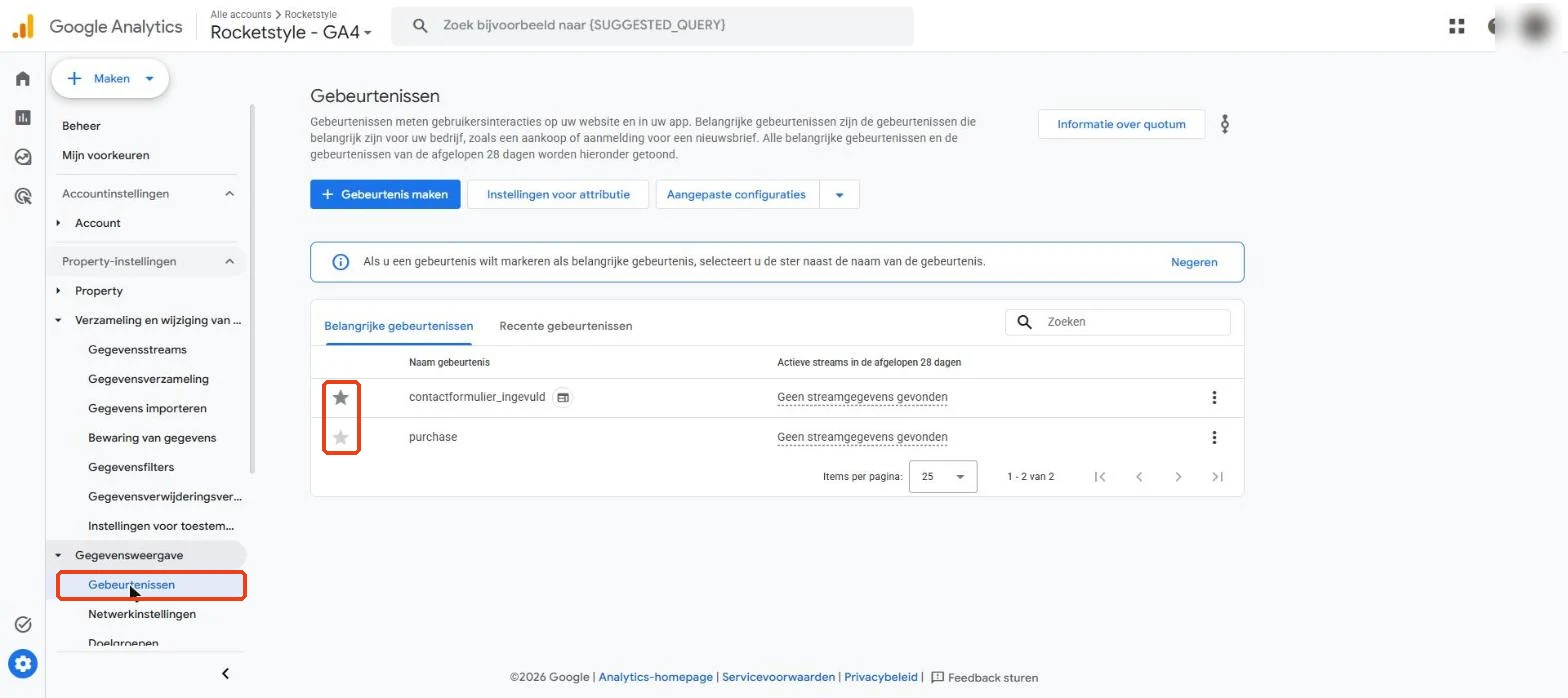The image size is (1568, 698).
Task: Switch to Recente gebeurtenissen tab
Action: tap(566, 326)
